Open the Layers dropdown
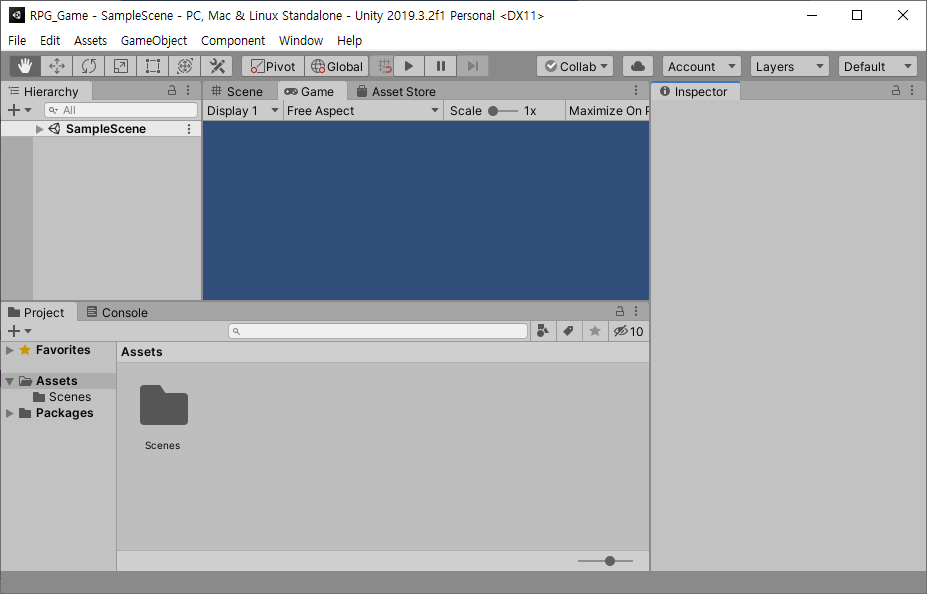Image resolution: width=927 pixels, height=594 pixels. (x=790, y=66)
